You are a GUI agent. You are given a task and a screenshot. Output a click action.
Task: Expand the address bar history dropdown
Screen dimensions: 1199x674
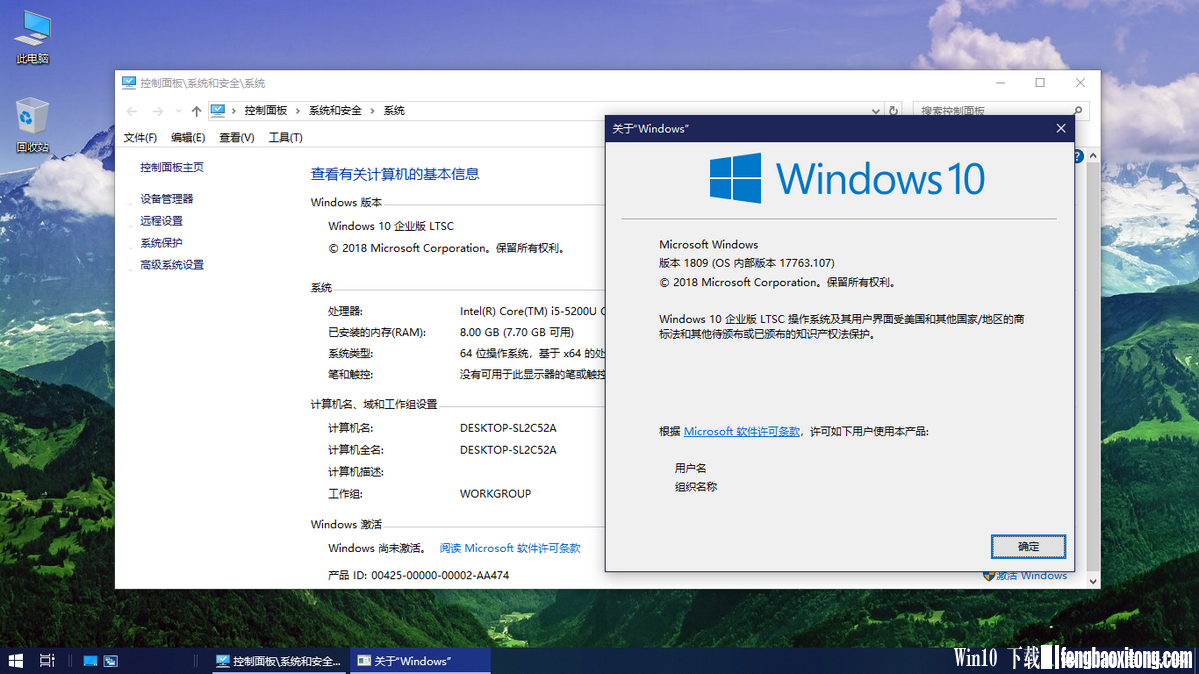pos(876,111)
